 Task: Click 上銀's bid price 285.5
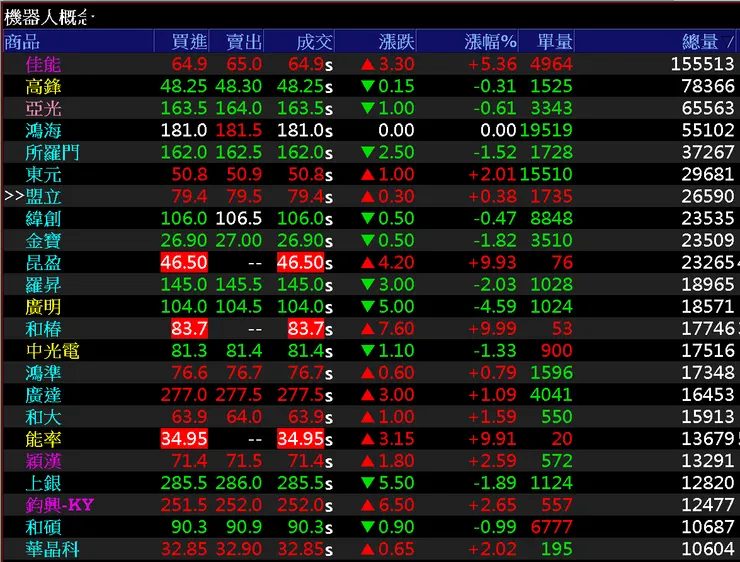184,483
